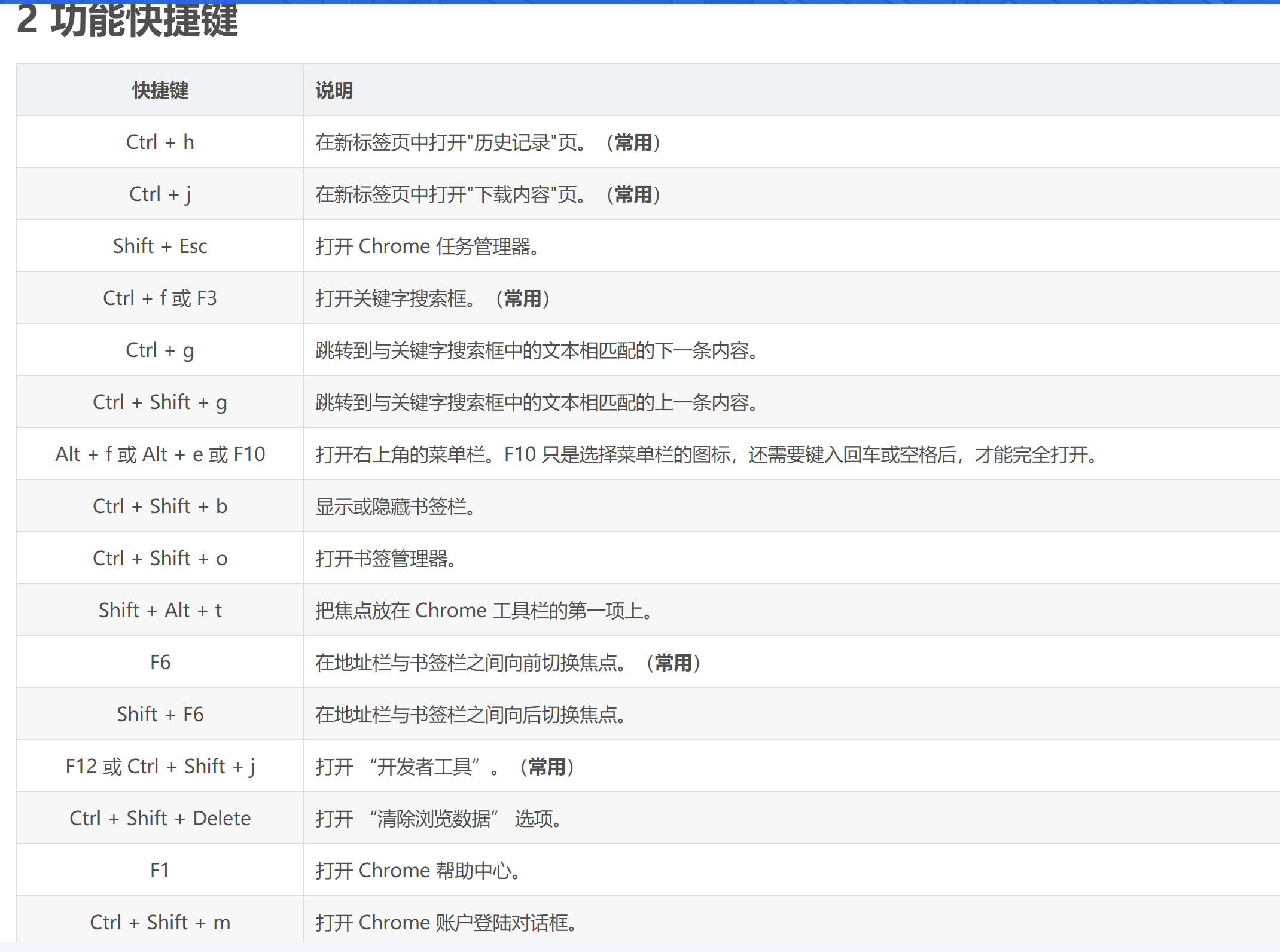Viewport: 1280px width, 952px height.
Task: Click the 'Shift + Alt + t' shortcut cell
Action: [160, 611]
